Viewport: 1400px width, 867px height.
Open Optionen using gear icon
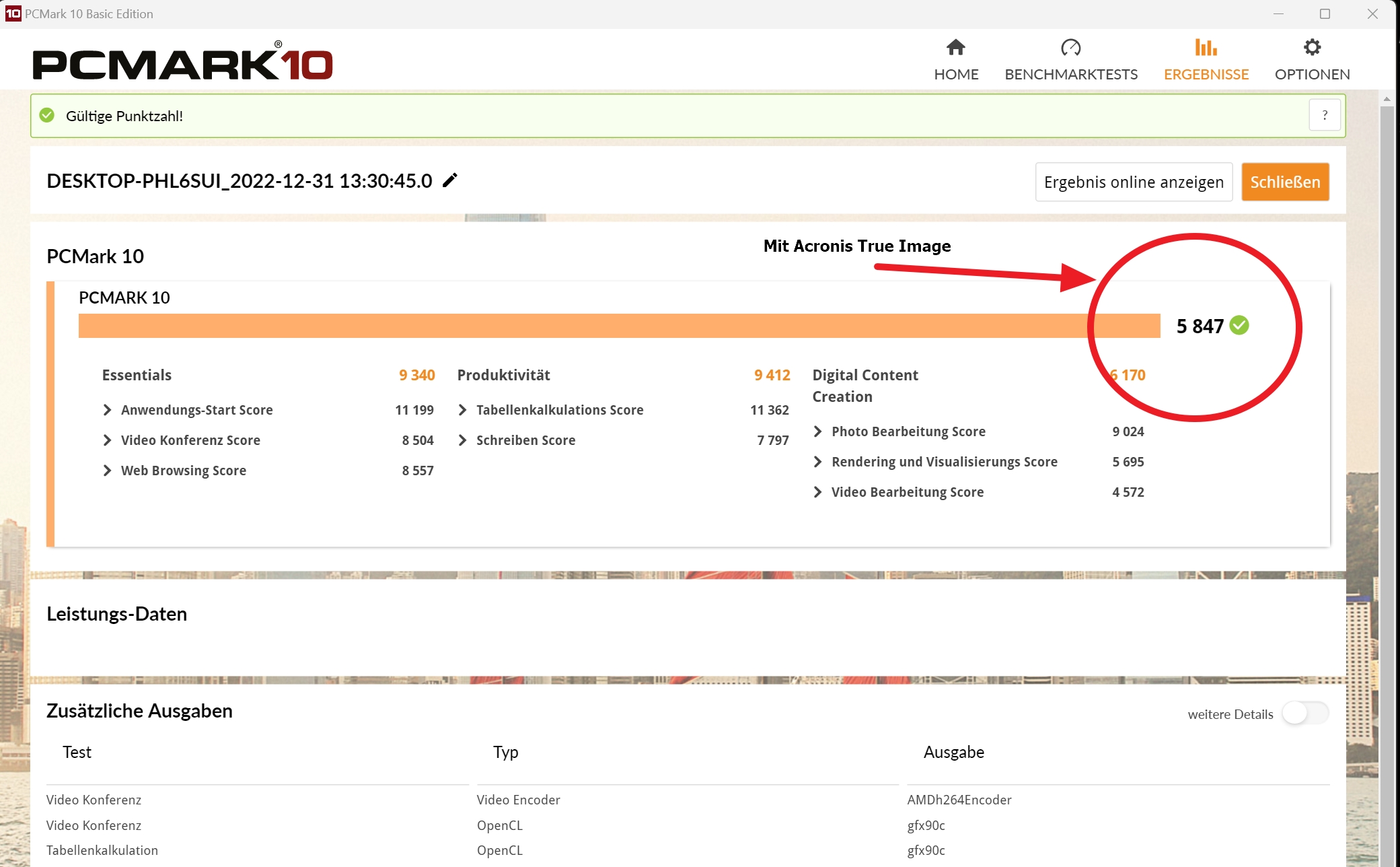coord(1312,48)
